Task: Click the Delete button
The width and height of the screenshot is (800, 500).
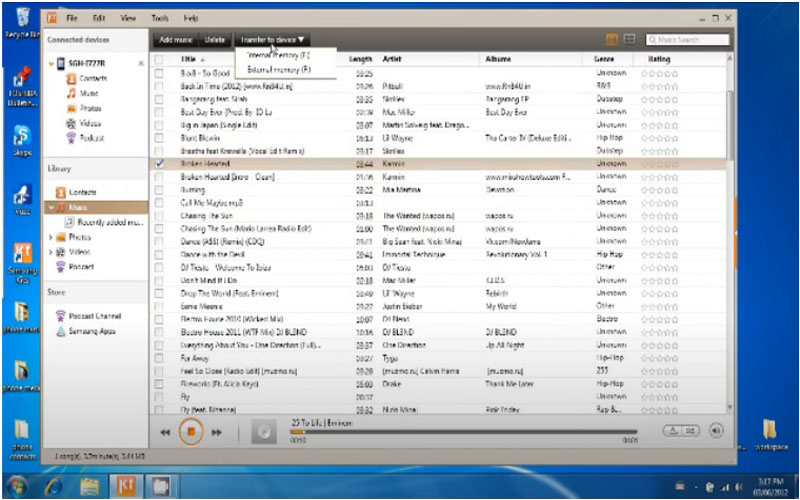Action: pos(215,39)
